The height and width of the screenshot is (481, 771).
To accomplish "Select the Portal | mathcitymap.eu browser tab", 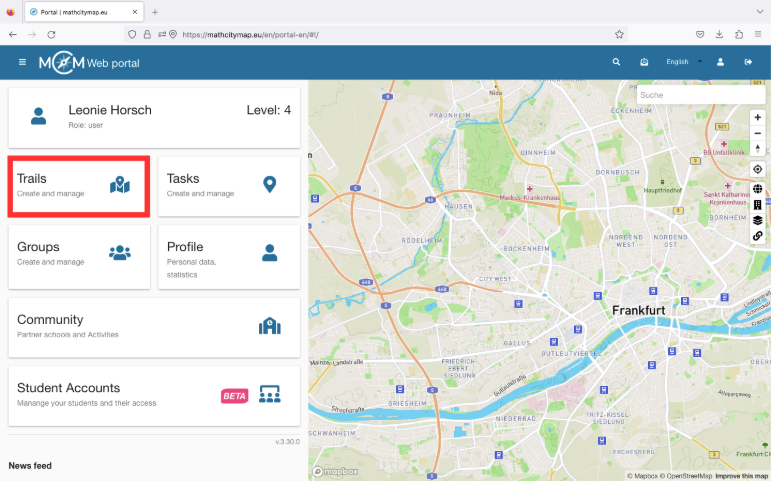I will point(82,11).
